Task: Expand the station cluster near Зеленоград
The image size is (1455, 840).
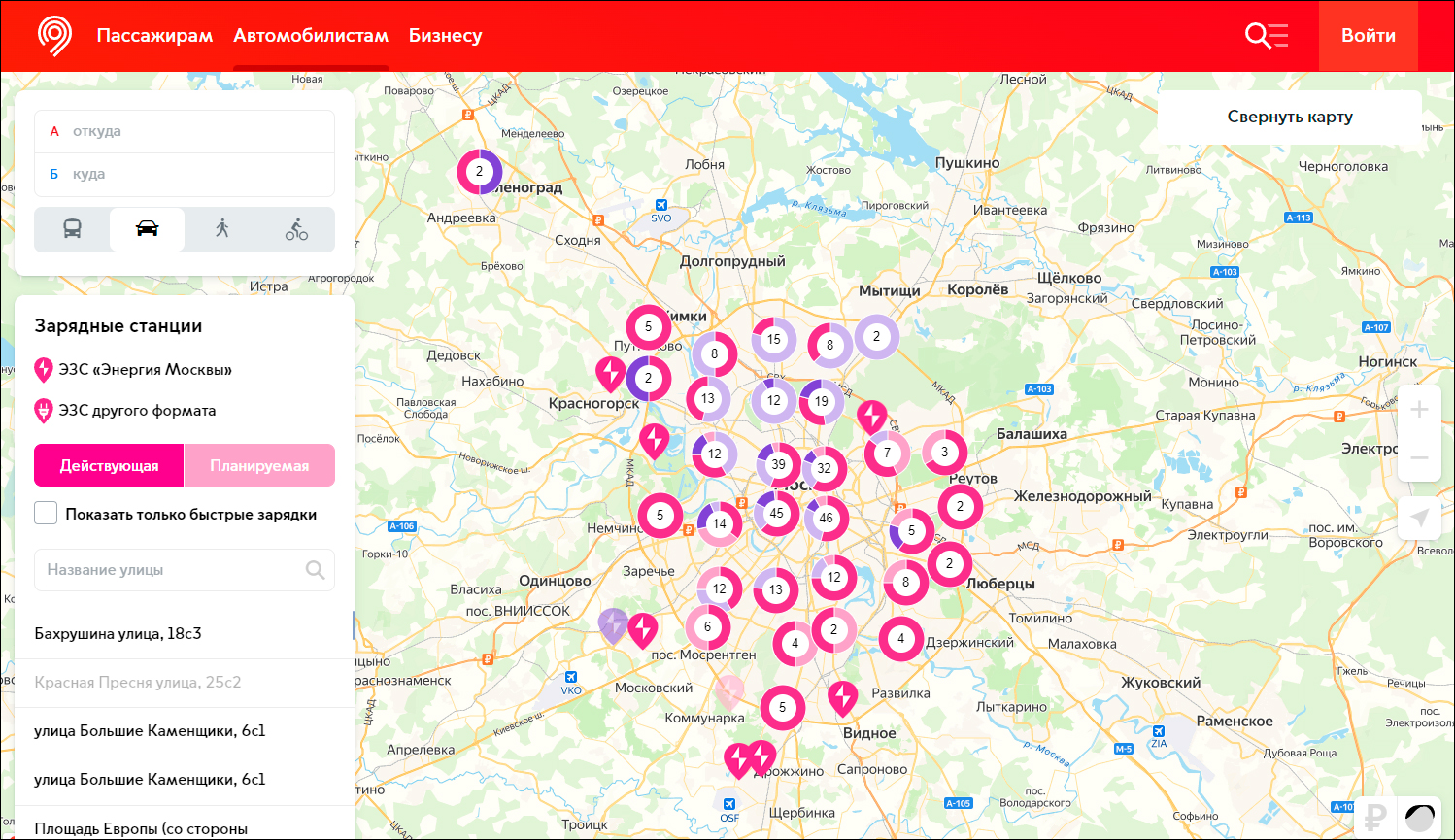Action: (479, 171)
